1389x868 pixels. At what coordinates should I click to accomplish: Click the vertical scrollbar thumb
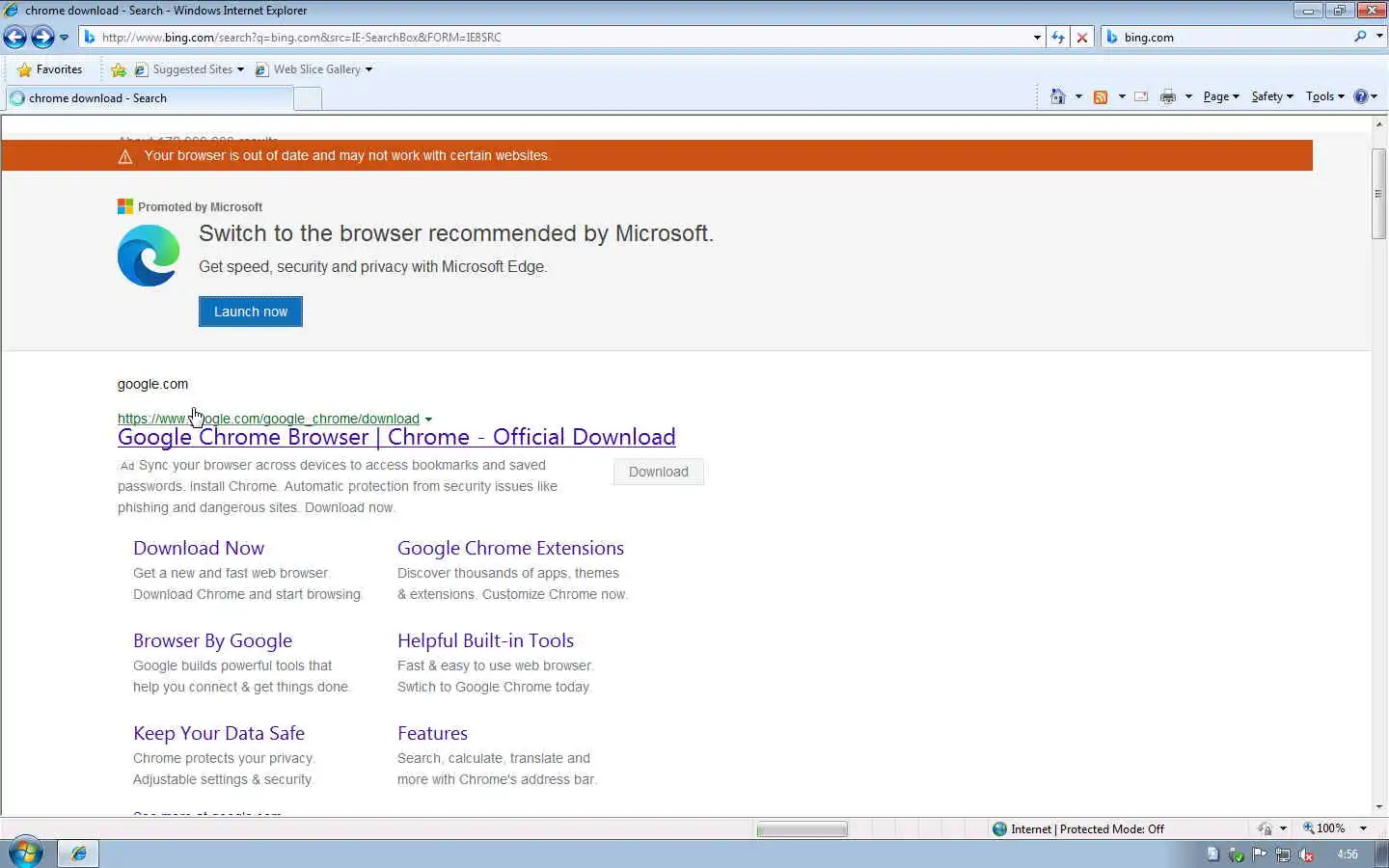1379,194
